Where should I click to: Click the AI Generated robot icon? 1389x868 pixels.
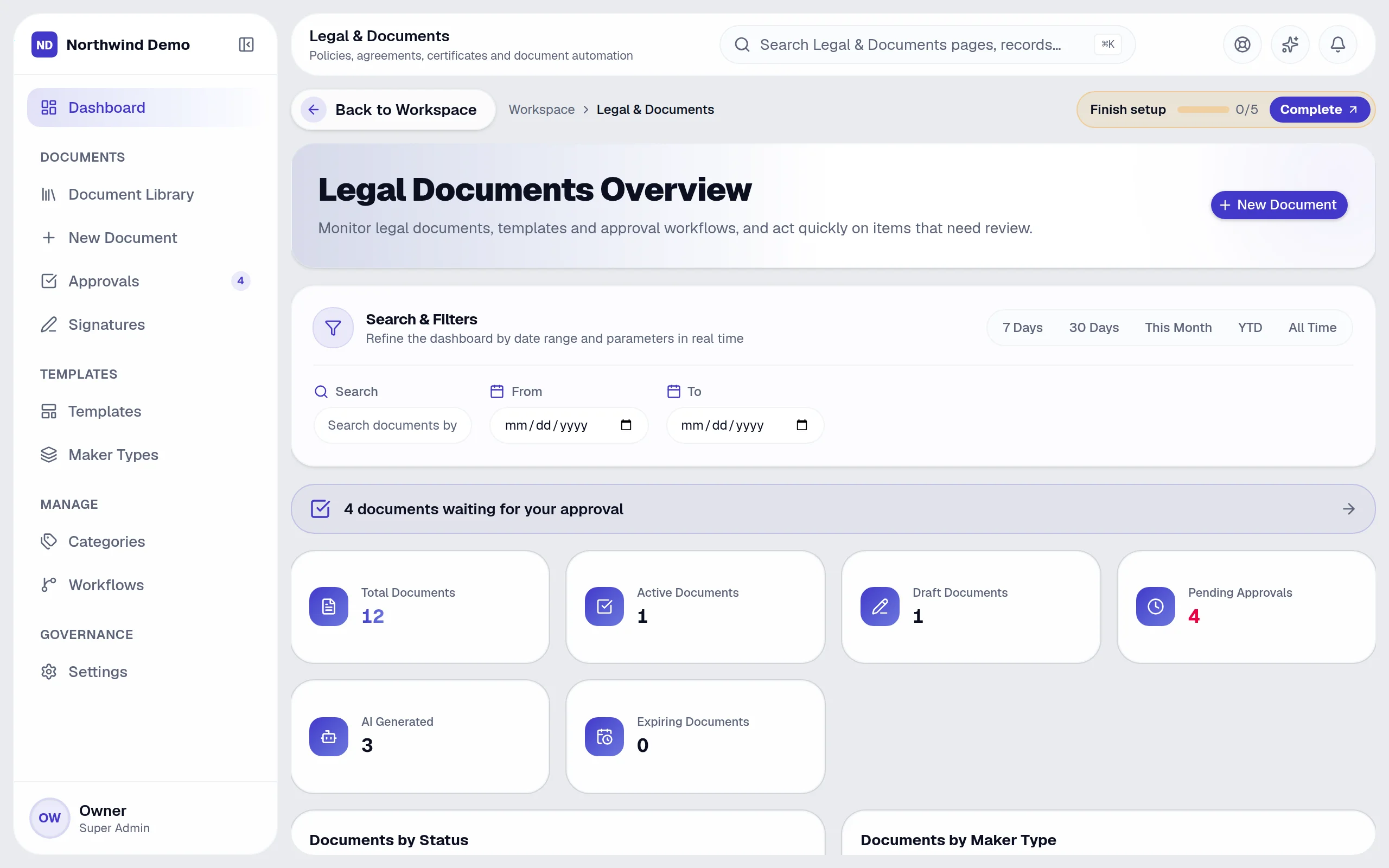328,737
